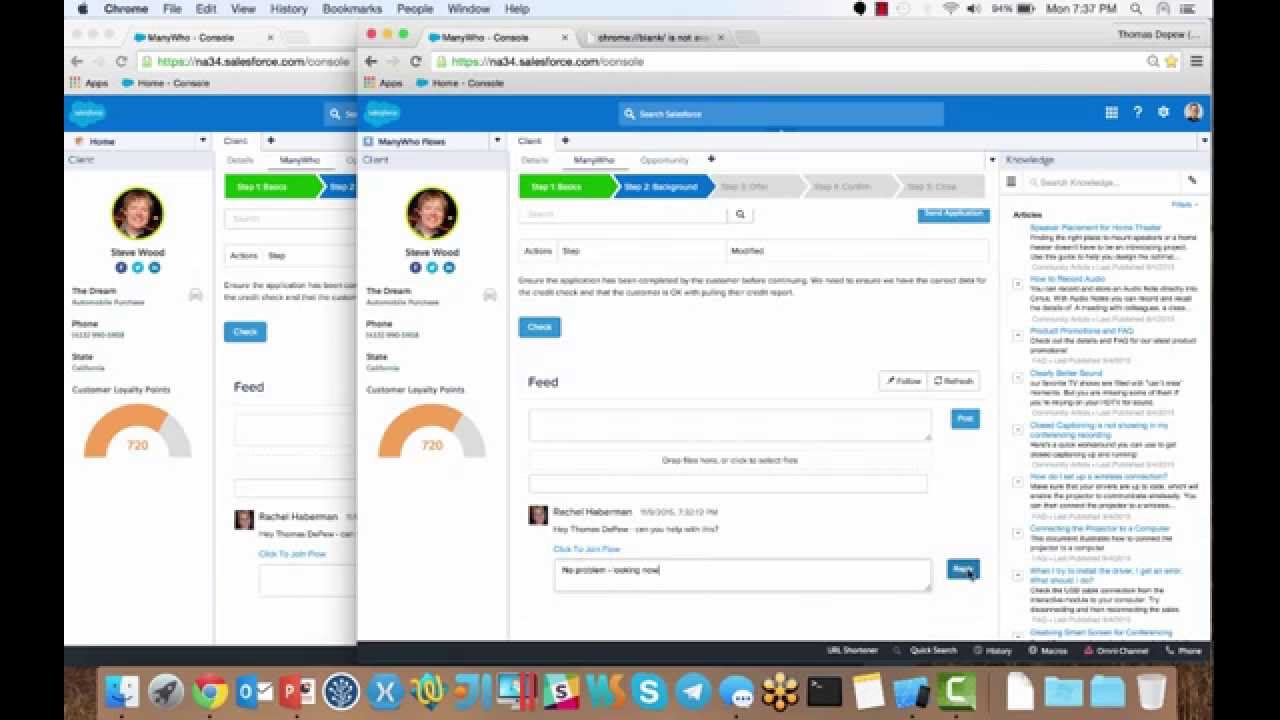Click Steve Wood's LinkedIn icon in the front window
The height and width of the screenshot is (720, 1280).
(x=448, y=267)
